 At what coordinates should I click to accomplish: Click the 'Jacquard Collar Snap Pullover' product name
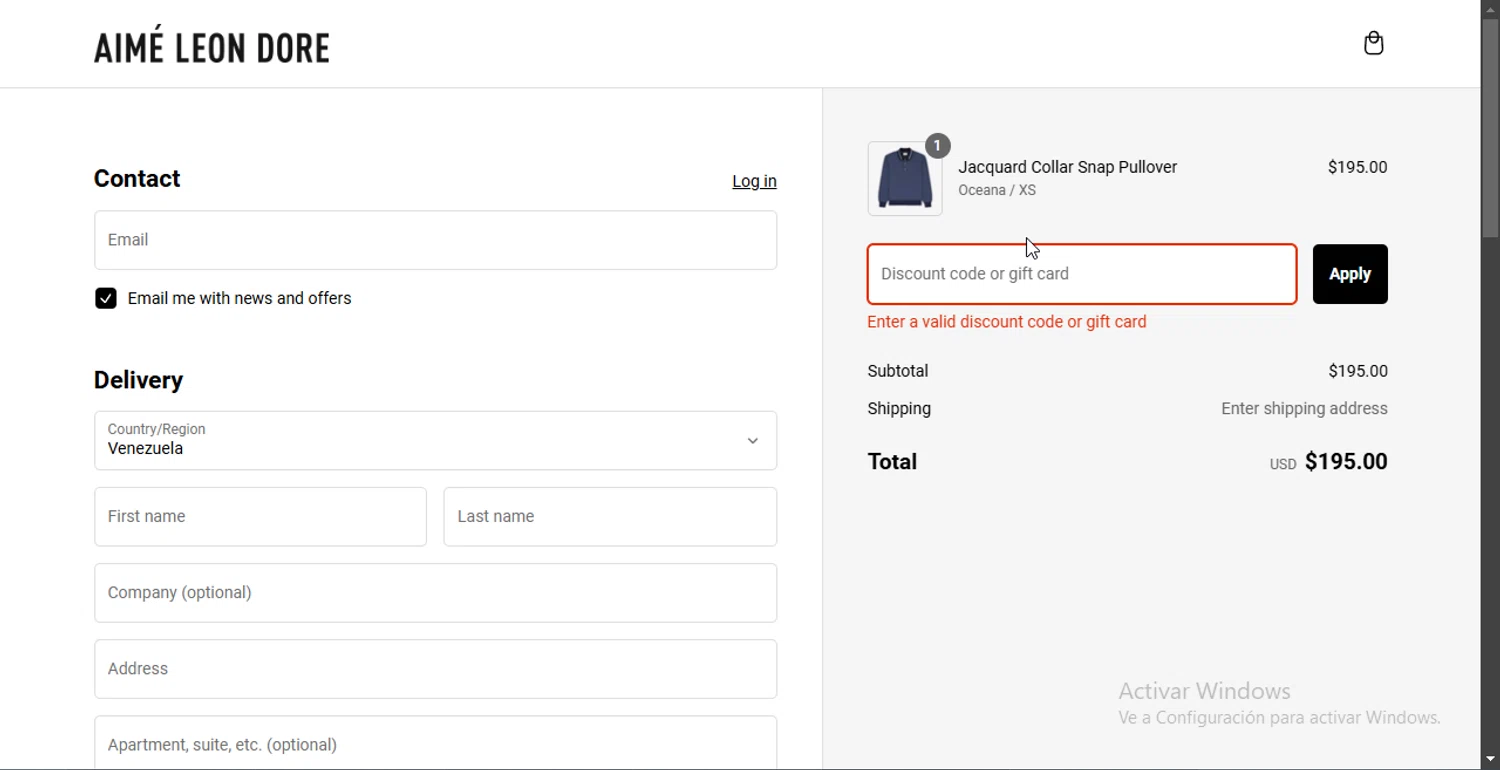coord(1068,167)
